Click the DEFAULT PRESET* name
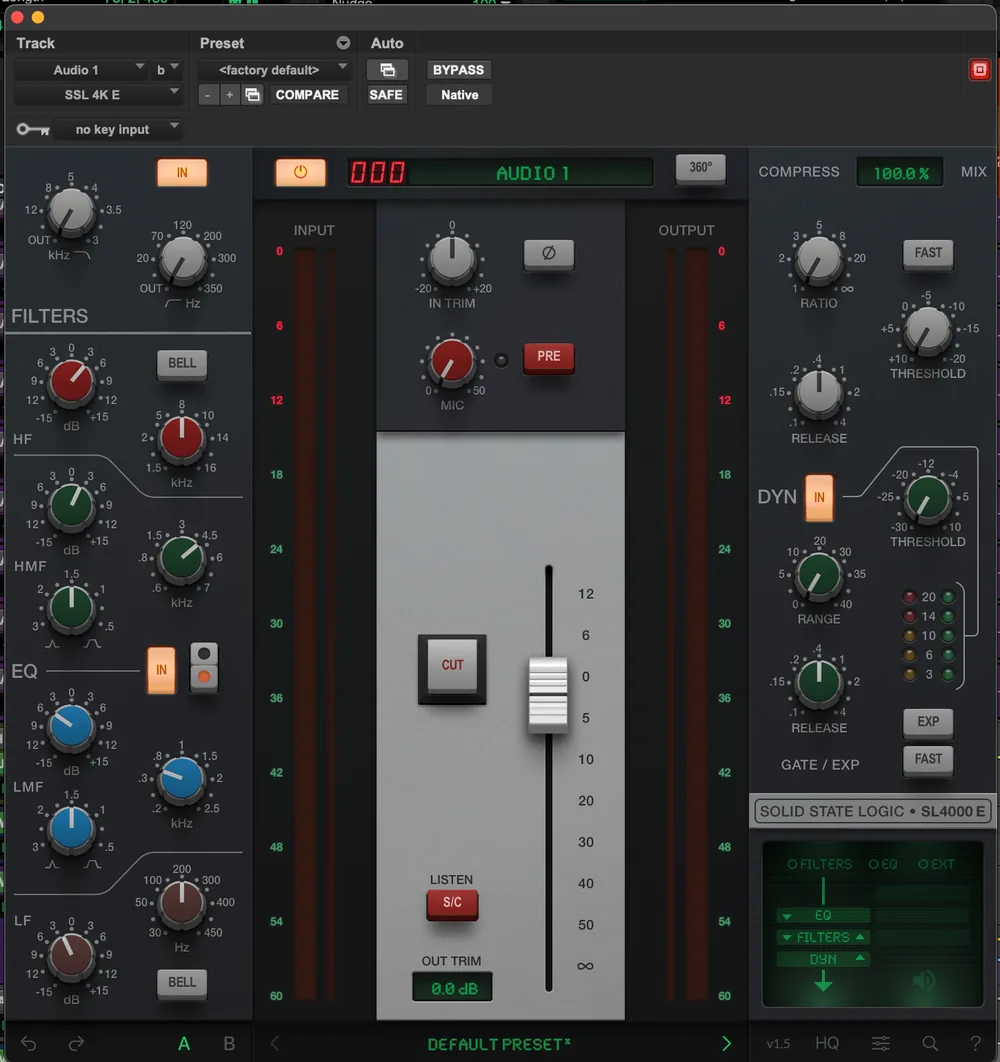The height and width of the screenshot is (1062, 1000). coord(499,1044)
